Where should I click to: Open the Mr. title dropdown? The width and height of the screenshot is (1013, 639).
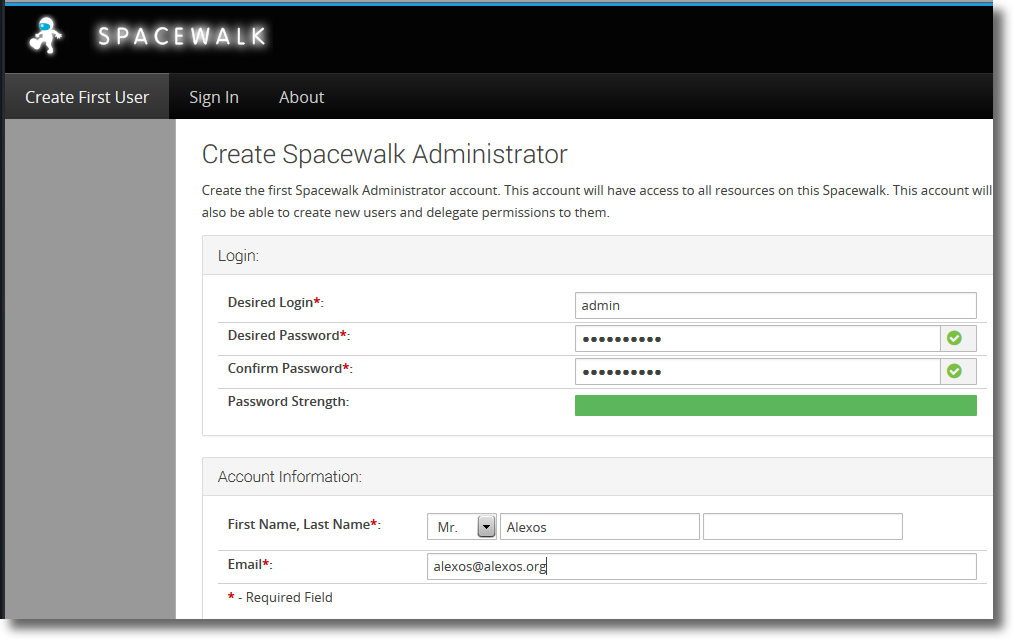click(461, 527)
